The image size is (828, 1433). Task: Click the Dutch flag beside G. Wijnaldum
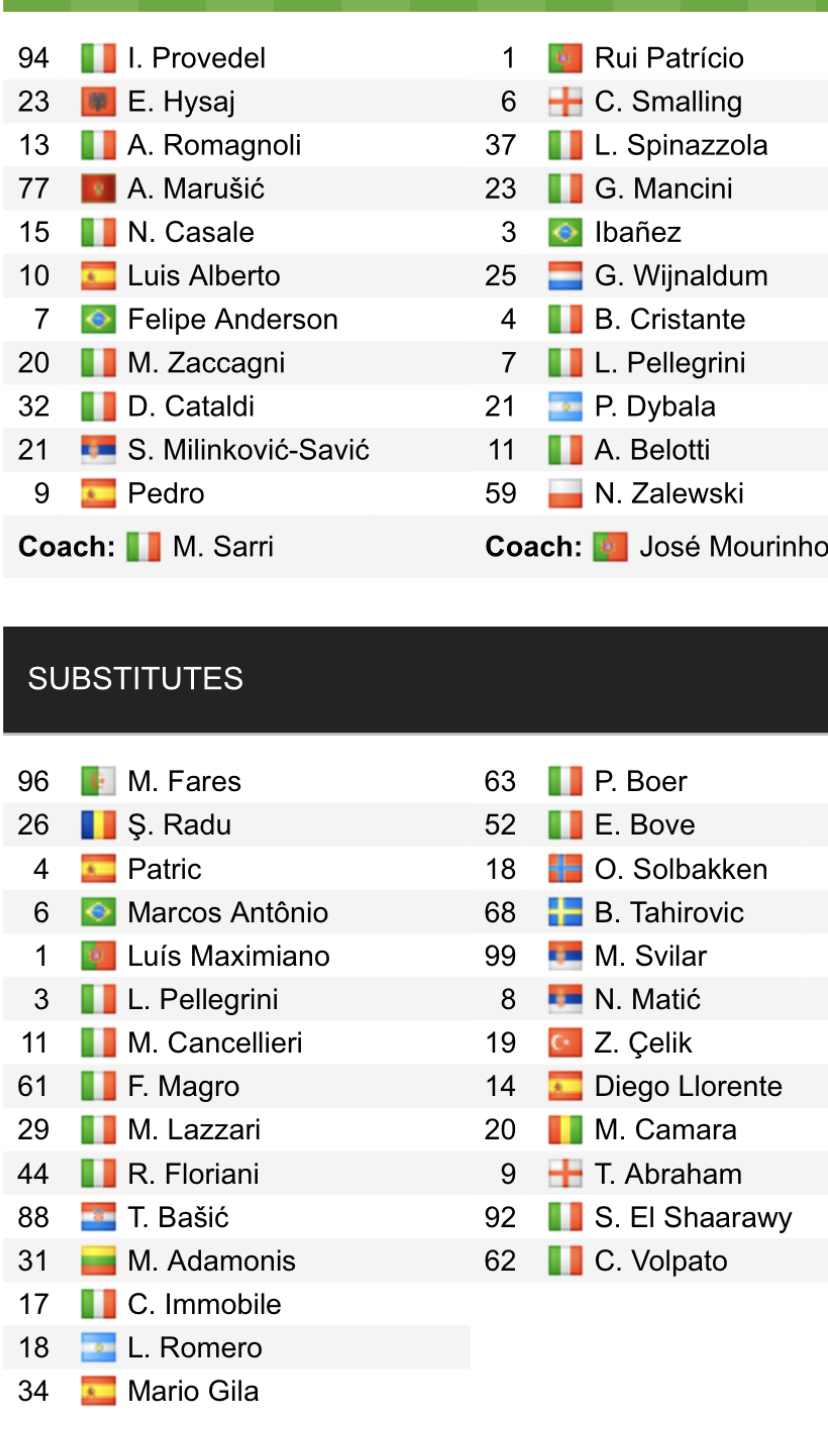[x=565, y=276]
